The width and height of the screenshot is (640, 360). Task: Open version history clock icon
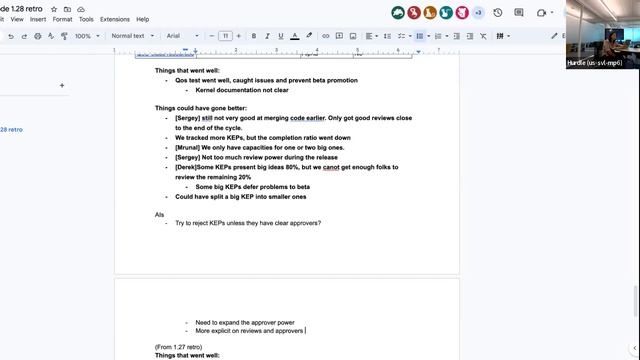[x=498, y=13]
